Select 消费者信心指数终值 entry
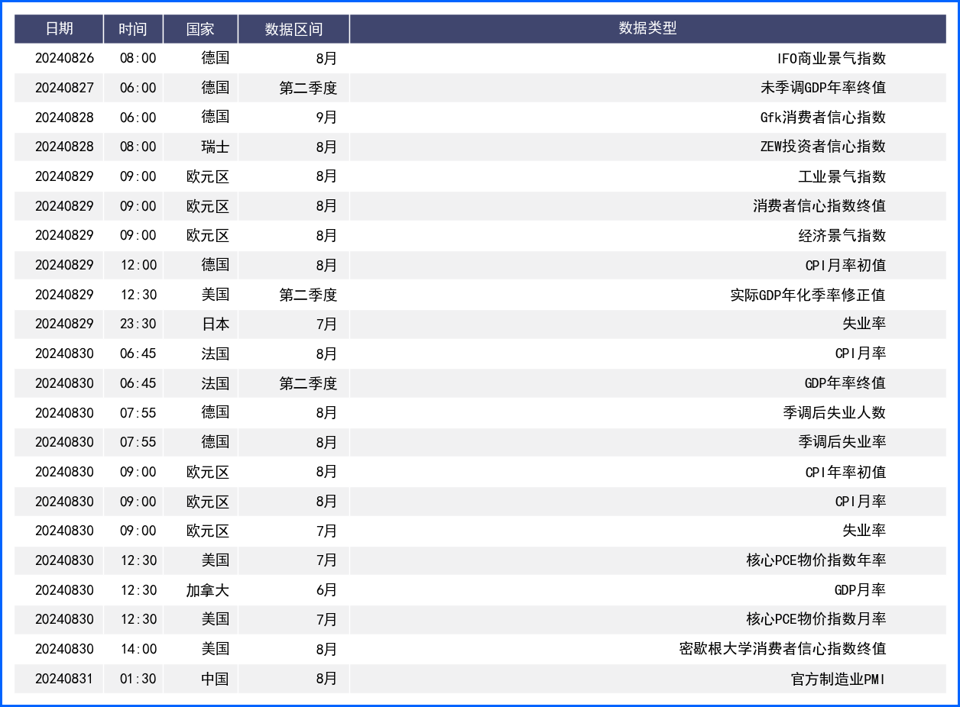 click(819, 206)
